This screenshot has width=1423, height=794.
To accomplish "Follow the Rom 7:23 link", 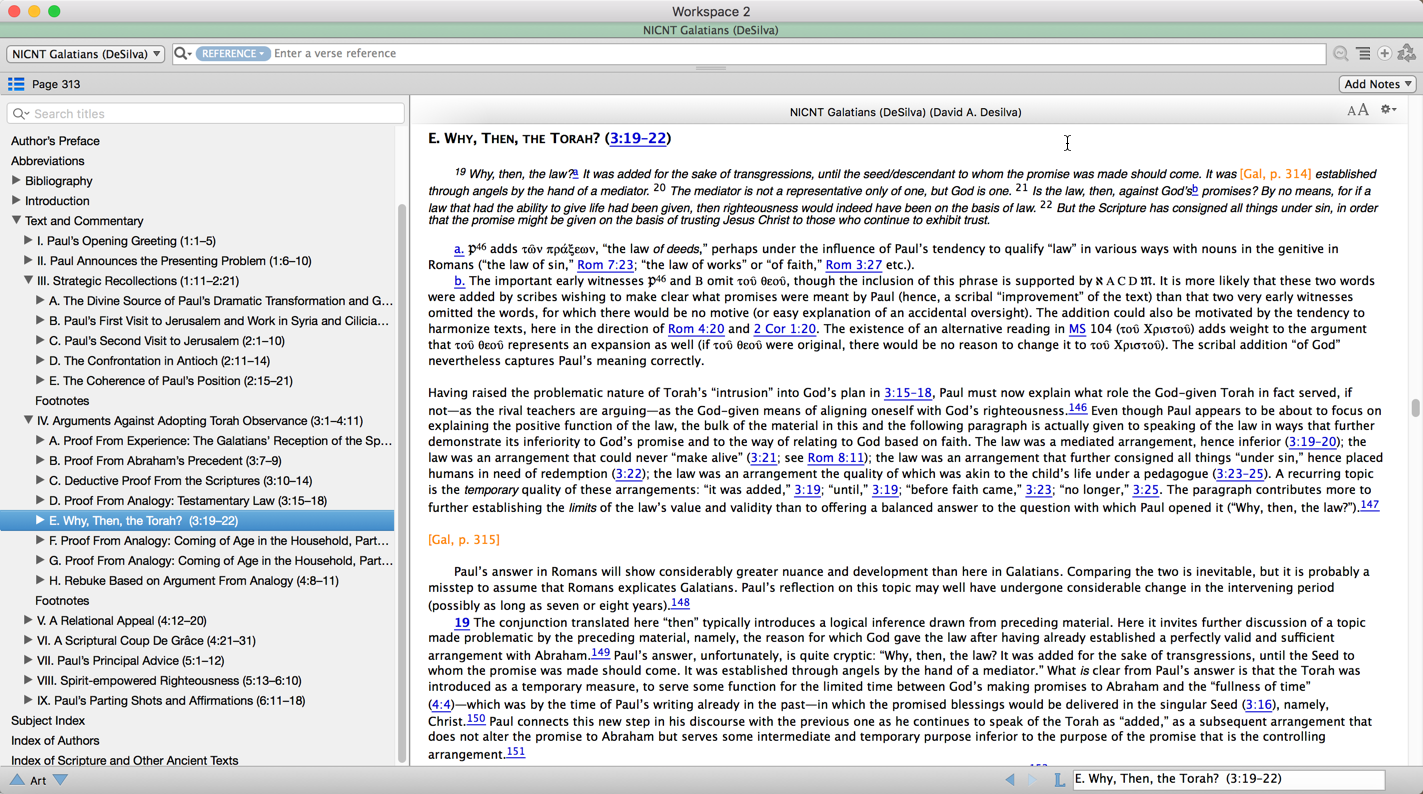I will (605, 265).
